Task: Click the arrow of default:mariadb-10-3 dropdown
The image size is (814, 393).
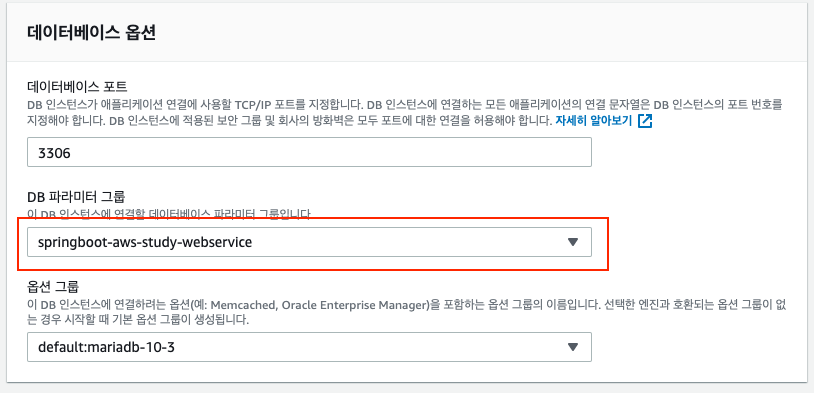Action: [x=573, y=347]
